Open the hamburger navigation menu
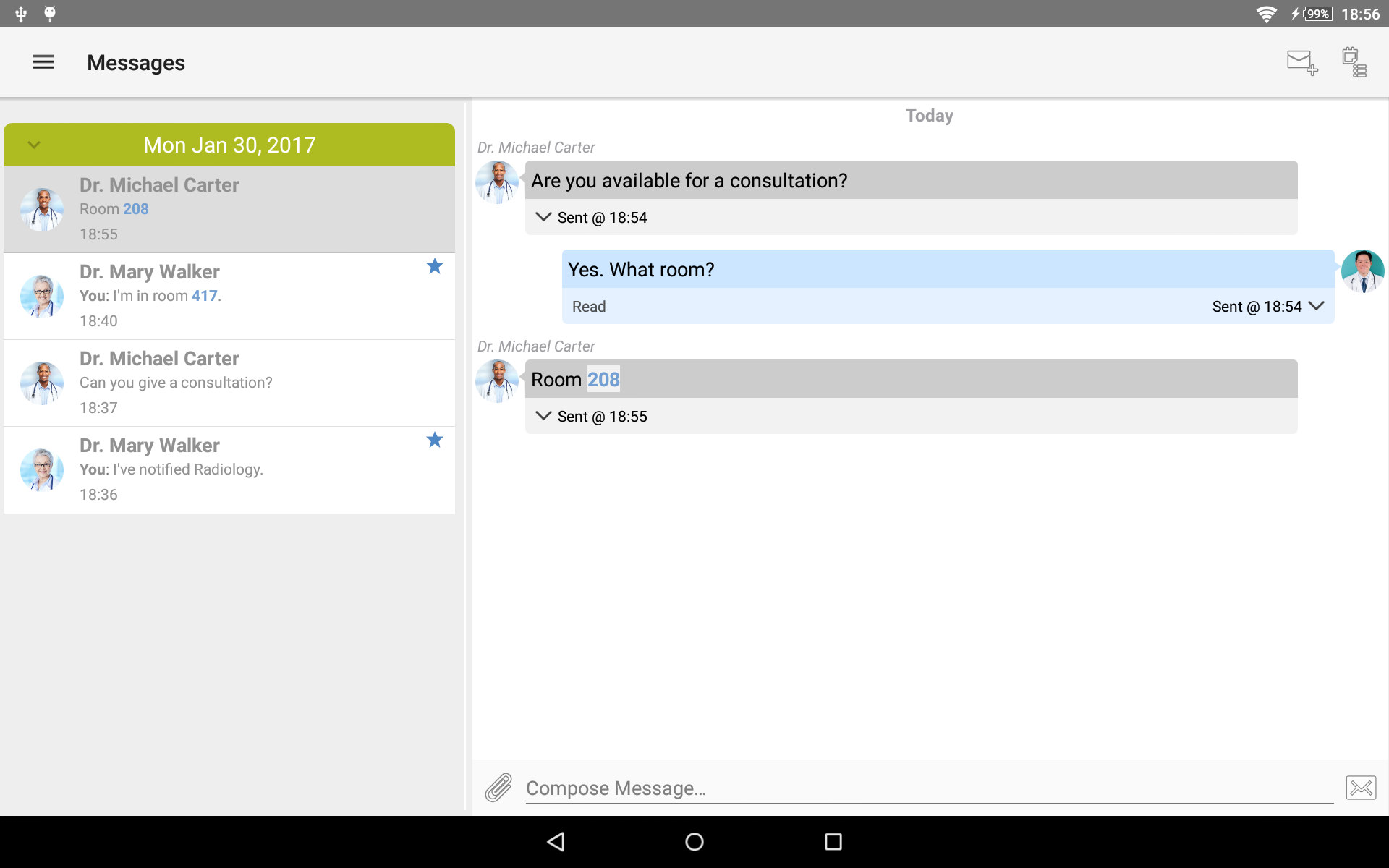 point(43,62)
